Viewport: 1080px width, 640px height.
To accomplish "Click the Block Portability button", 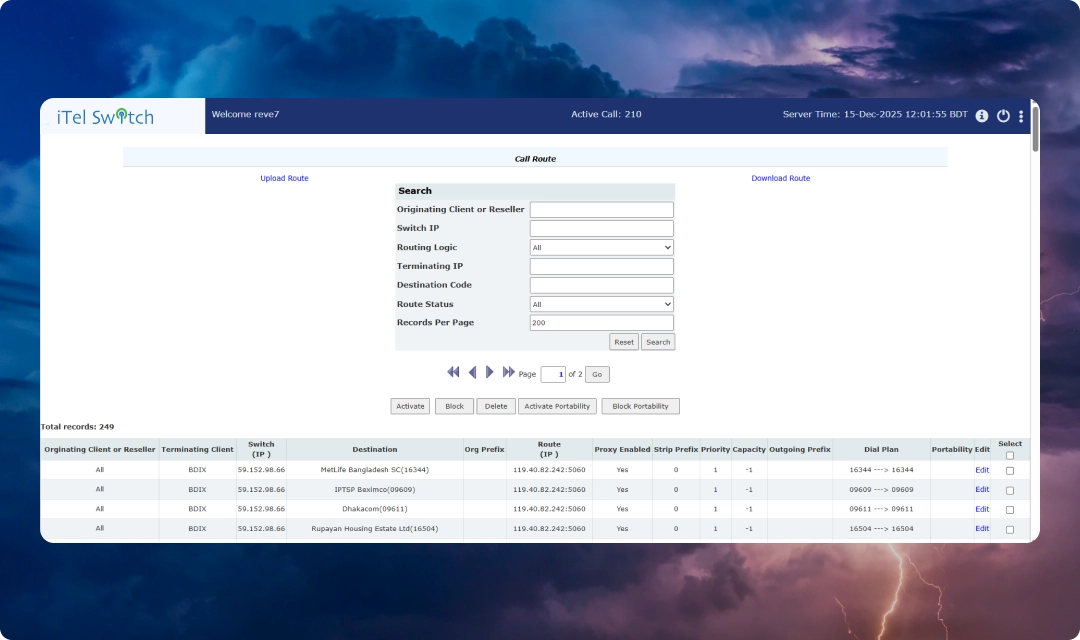I will click(640, 406).
